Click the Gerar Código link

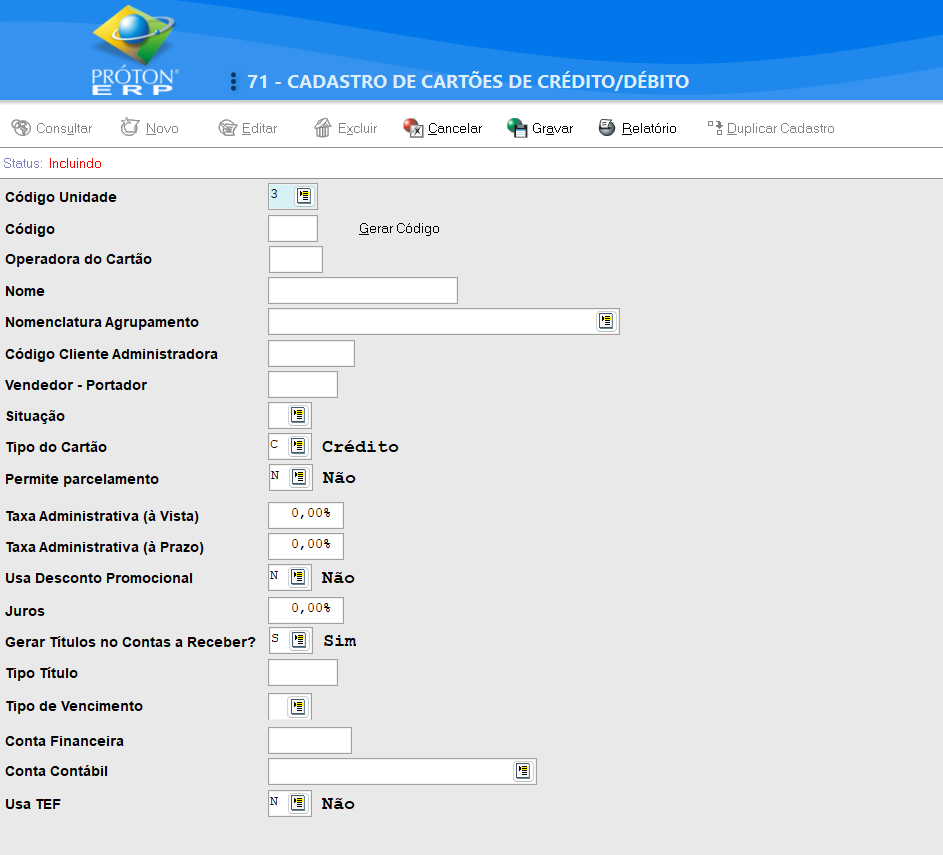tap(399, 229)
